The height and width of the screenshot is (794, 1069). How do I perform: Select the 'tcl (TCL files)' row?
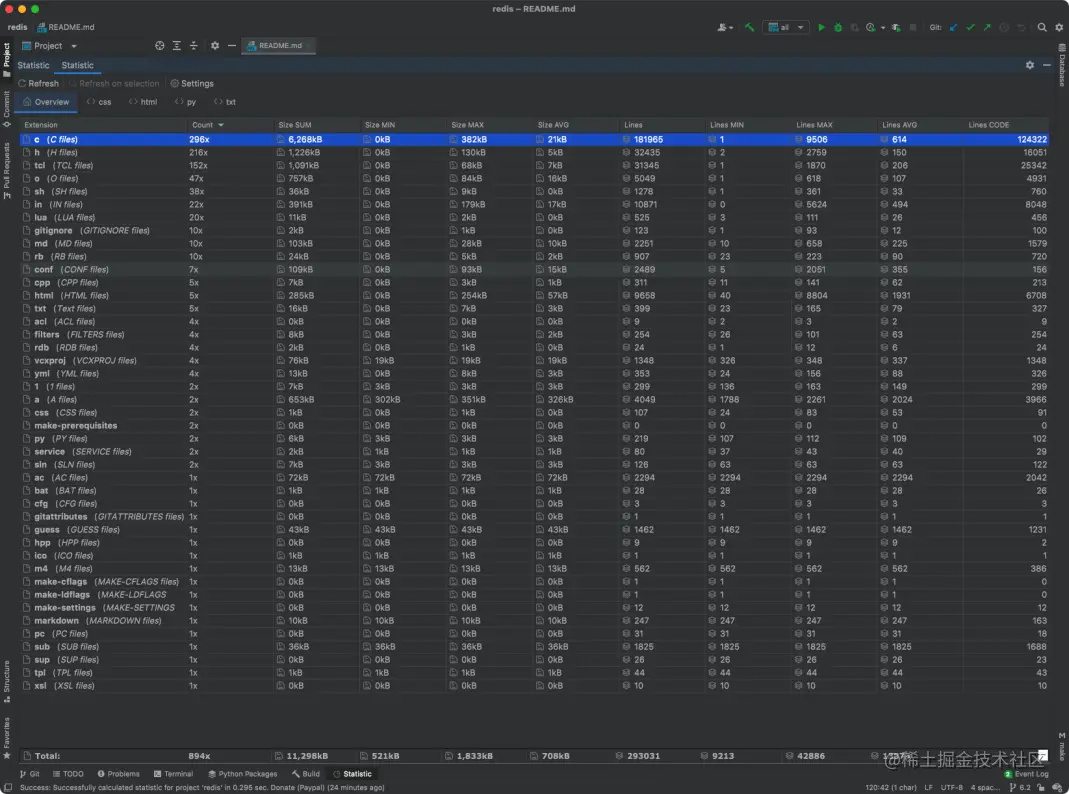click(534, 166)
